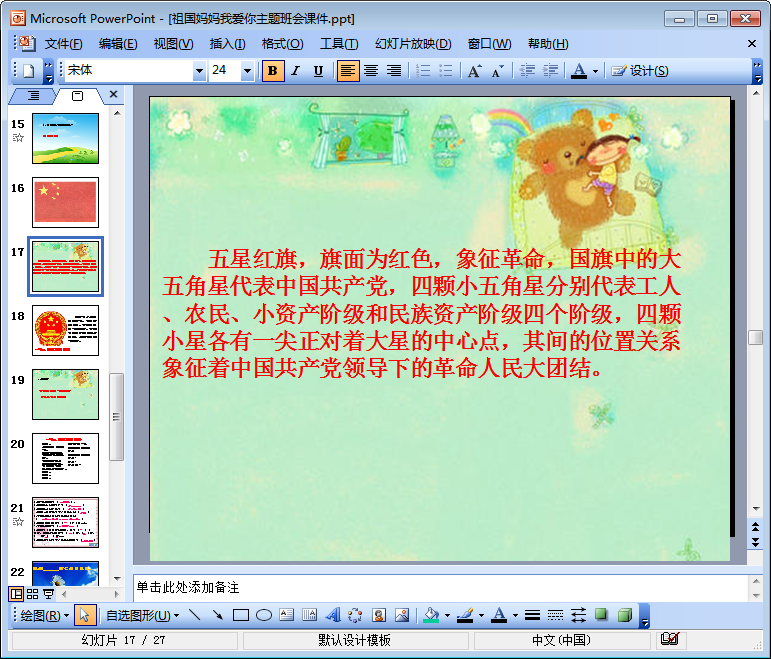This screenshot has width=771, height=659.
Task: Activate the Select Objects arrow tool
Action: [85, 615]
